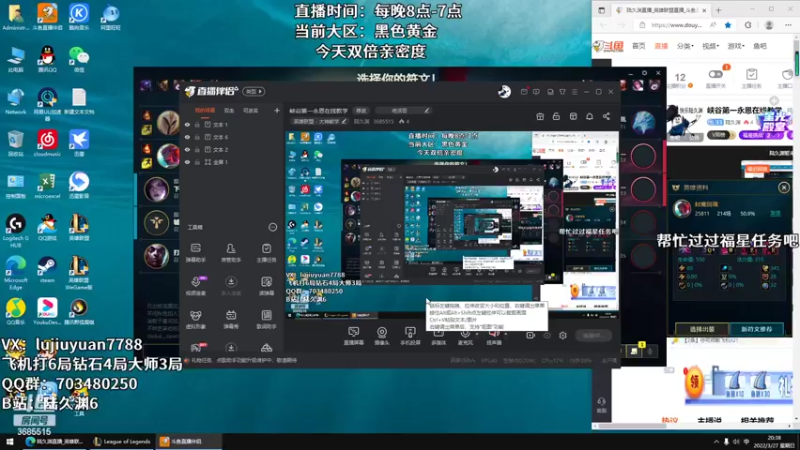Open the steam desktop icon
The height and width of the screenshot is (450, 800).
(47, 270)
